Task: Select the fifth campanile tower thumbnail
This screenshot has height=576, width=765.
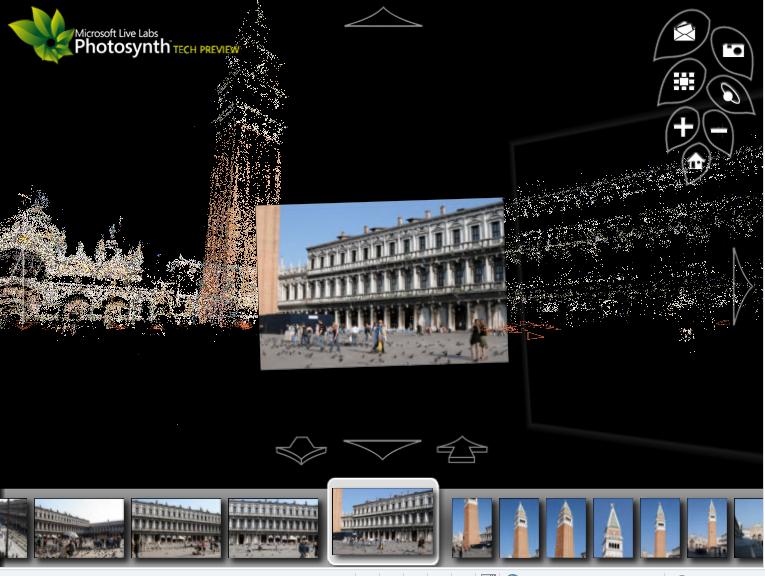Action: 660,528
